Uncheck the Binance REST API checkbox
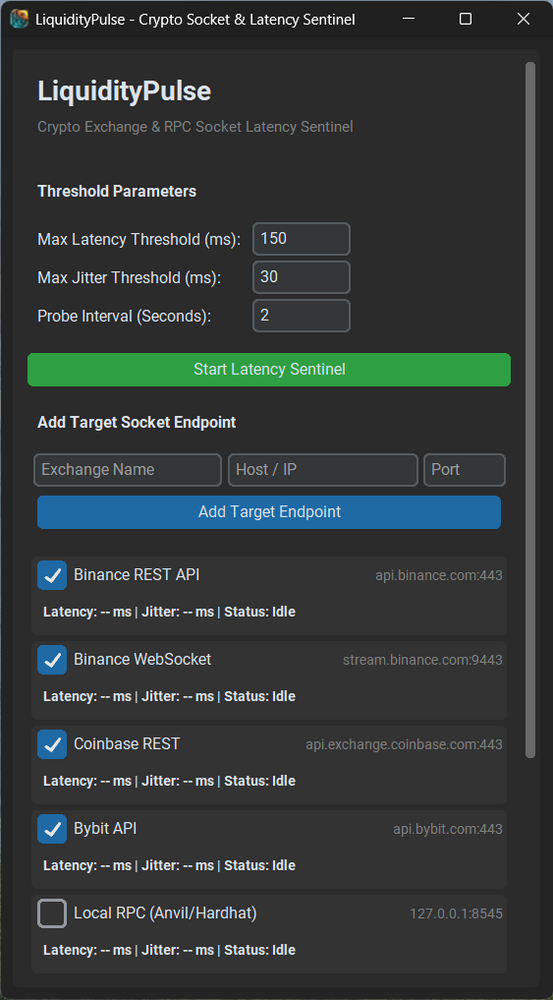The width and height of the screenshot is (553, 1000). tap(52, 576)
